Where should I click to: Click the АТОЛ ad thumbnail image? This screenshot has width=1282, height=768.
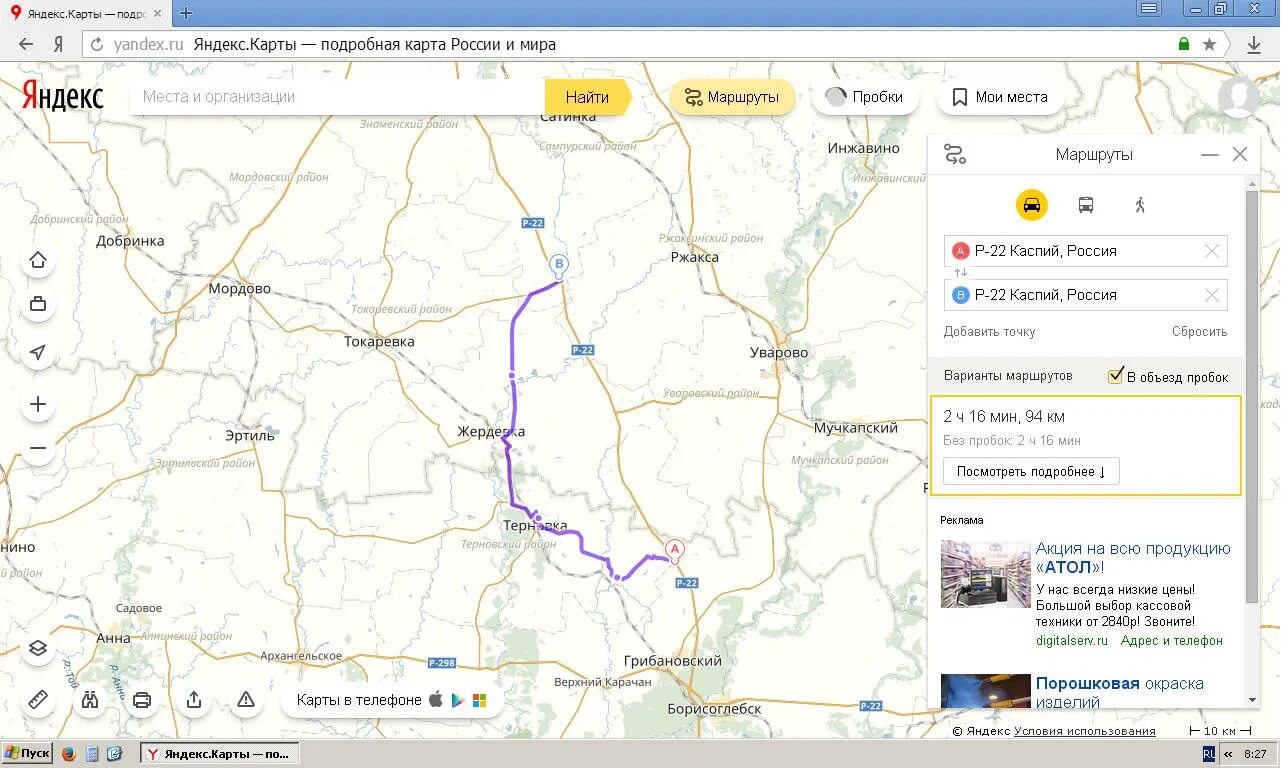click(x=985, y=574)
